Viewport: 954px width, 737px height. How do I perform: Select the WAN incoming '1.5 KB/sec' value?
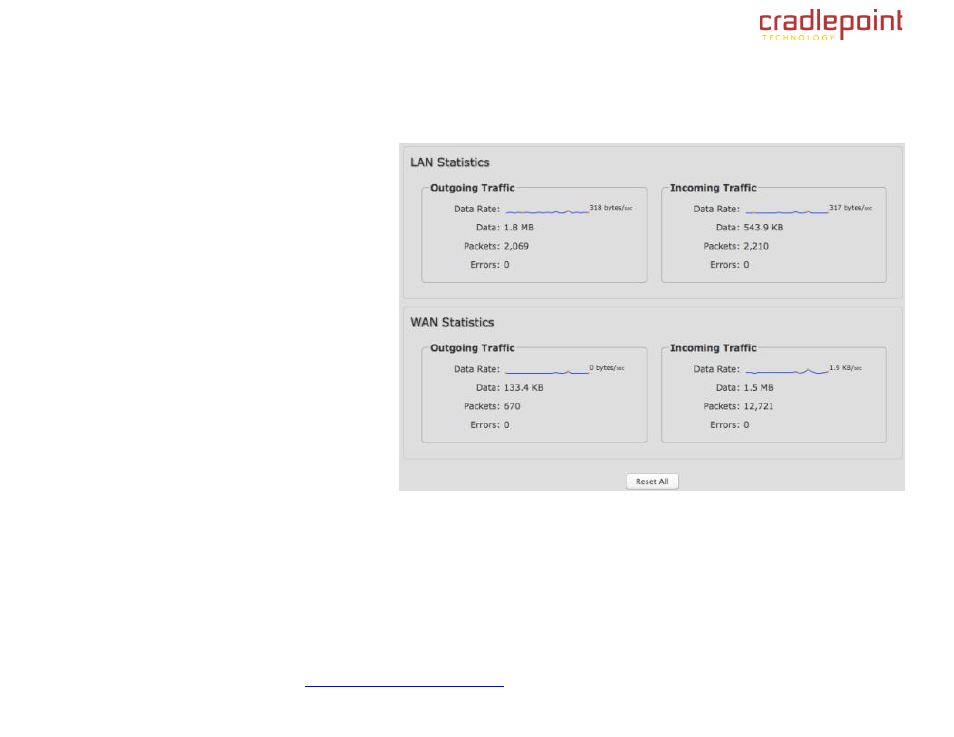846,368
